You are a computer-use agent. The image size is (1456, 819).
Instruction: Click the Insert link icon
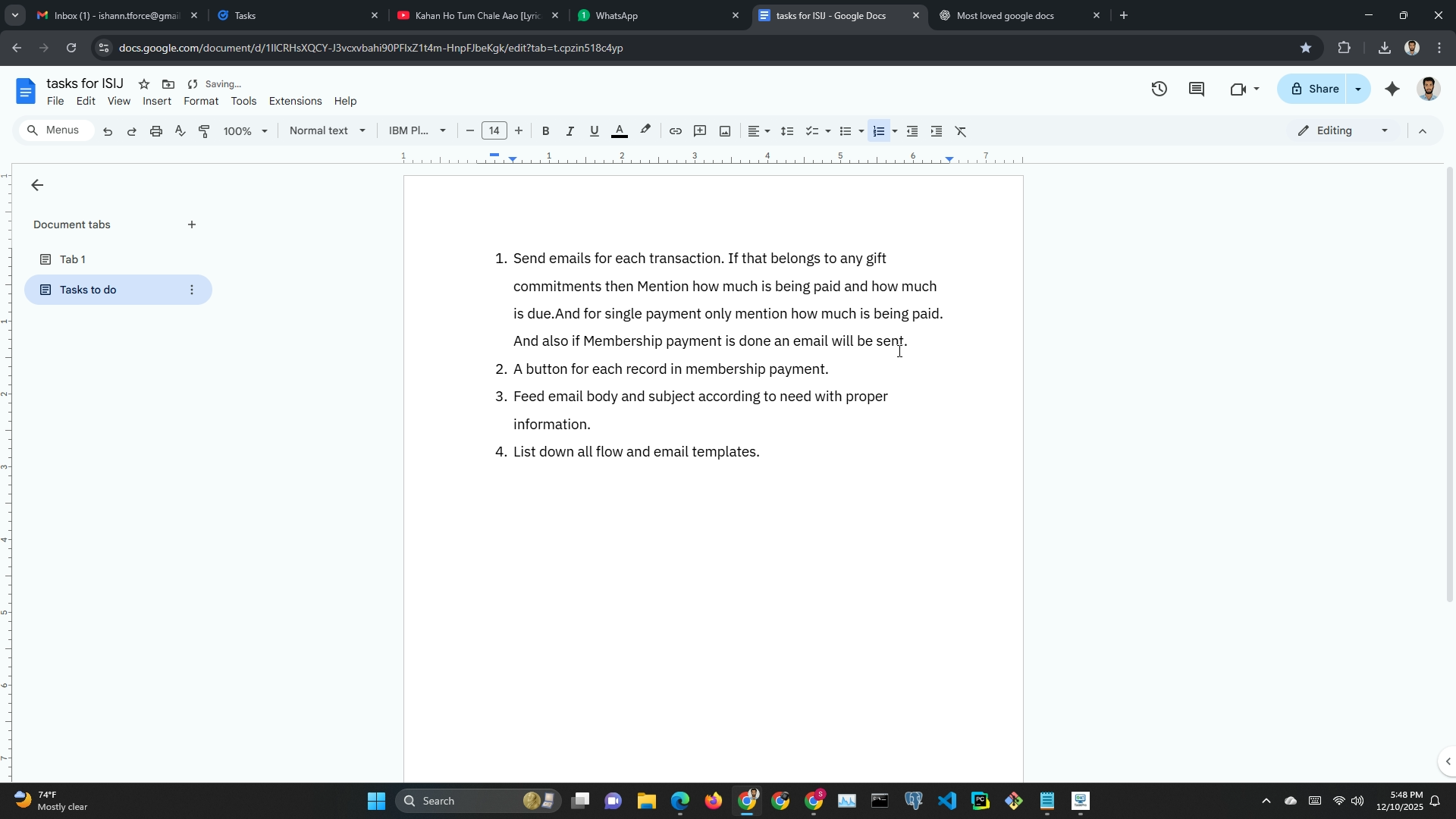click(x=675, y=131)
